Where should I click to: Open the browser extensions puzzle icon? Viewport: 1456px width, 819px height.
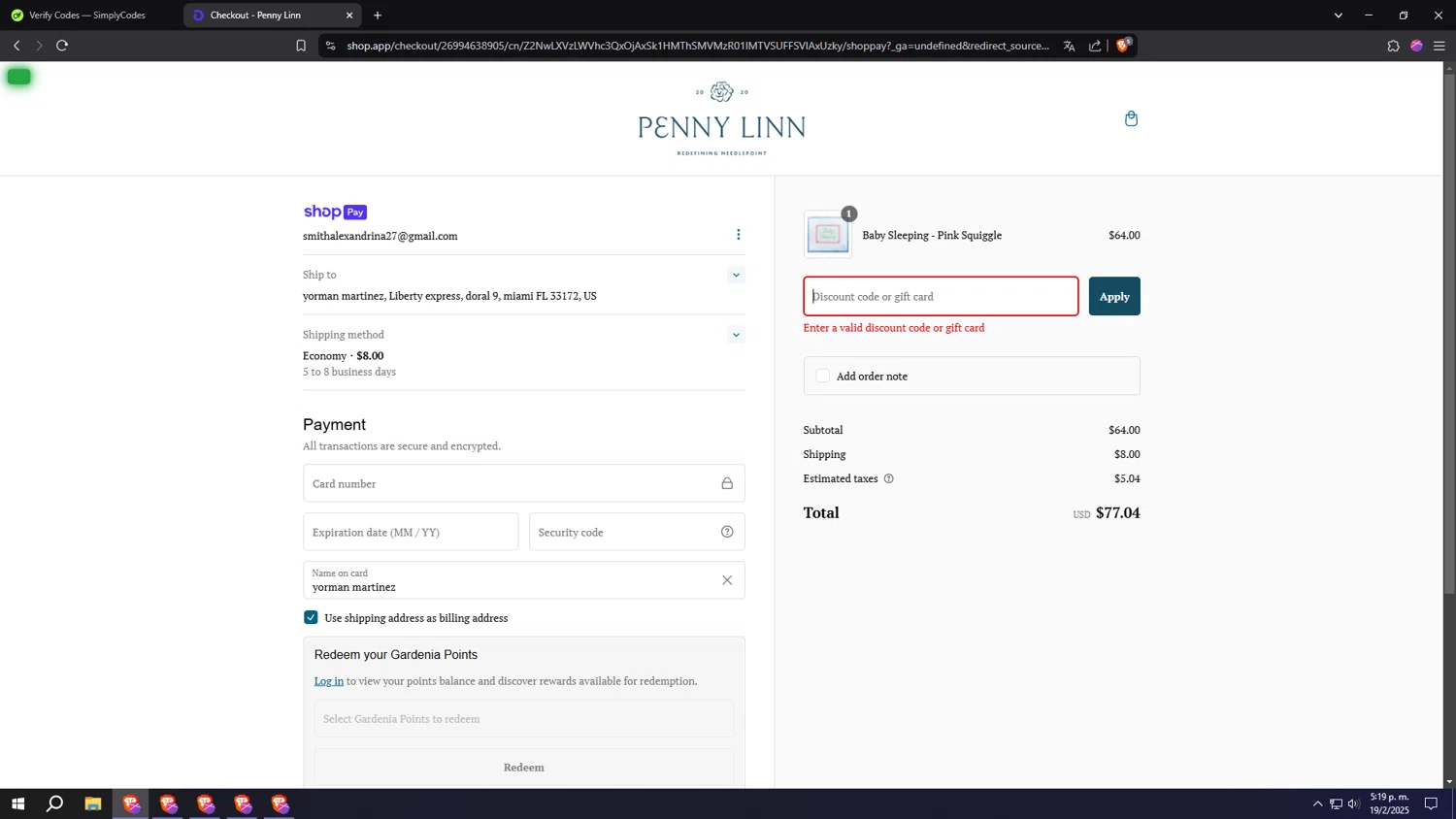click(x=1393, y=46)
